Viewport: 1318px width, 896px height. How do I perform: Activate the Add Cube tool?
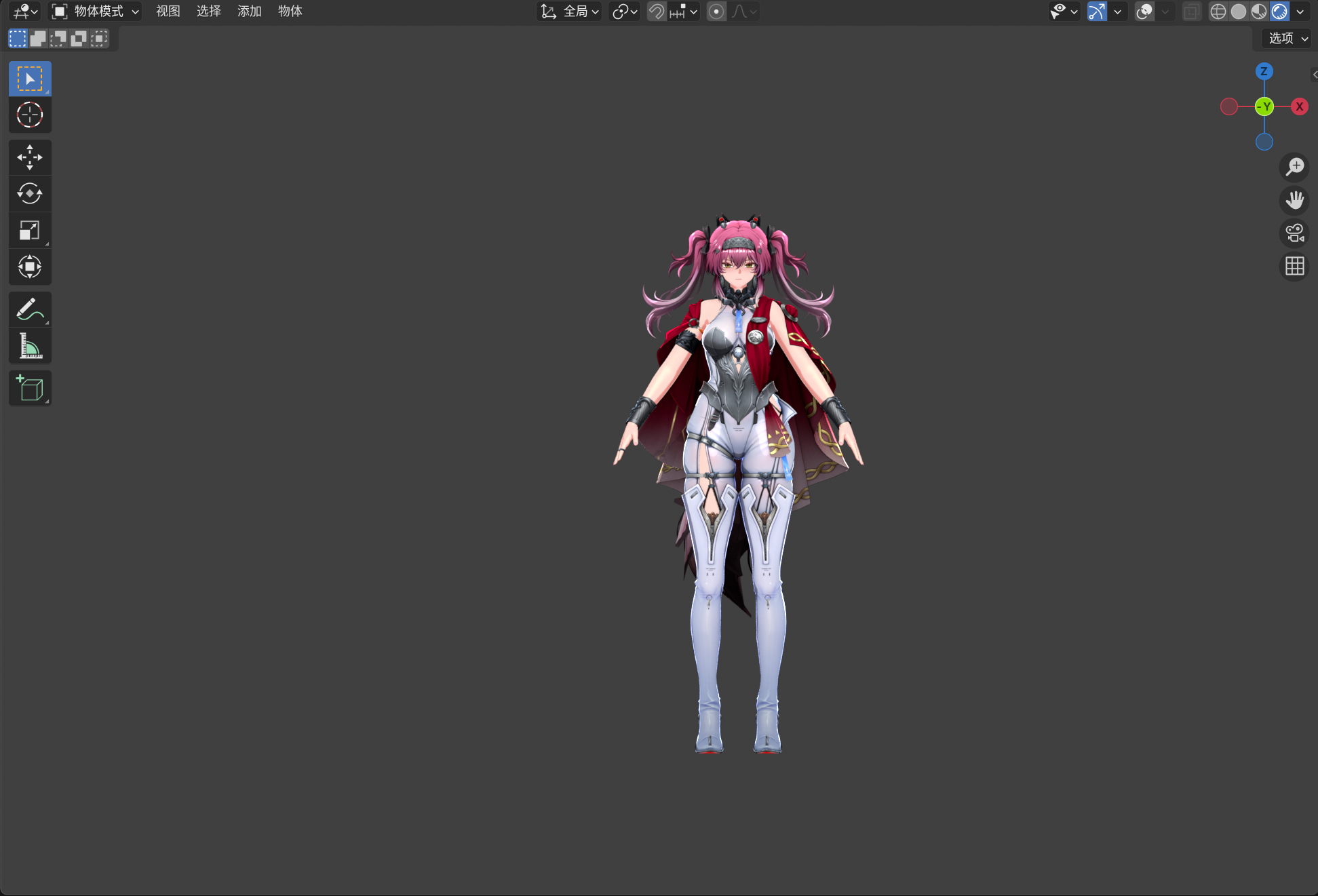[x=30, y=388]
